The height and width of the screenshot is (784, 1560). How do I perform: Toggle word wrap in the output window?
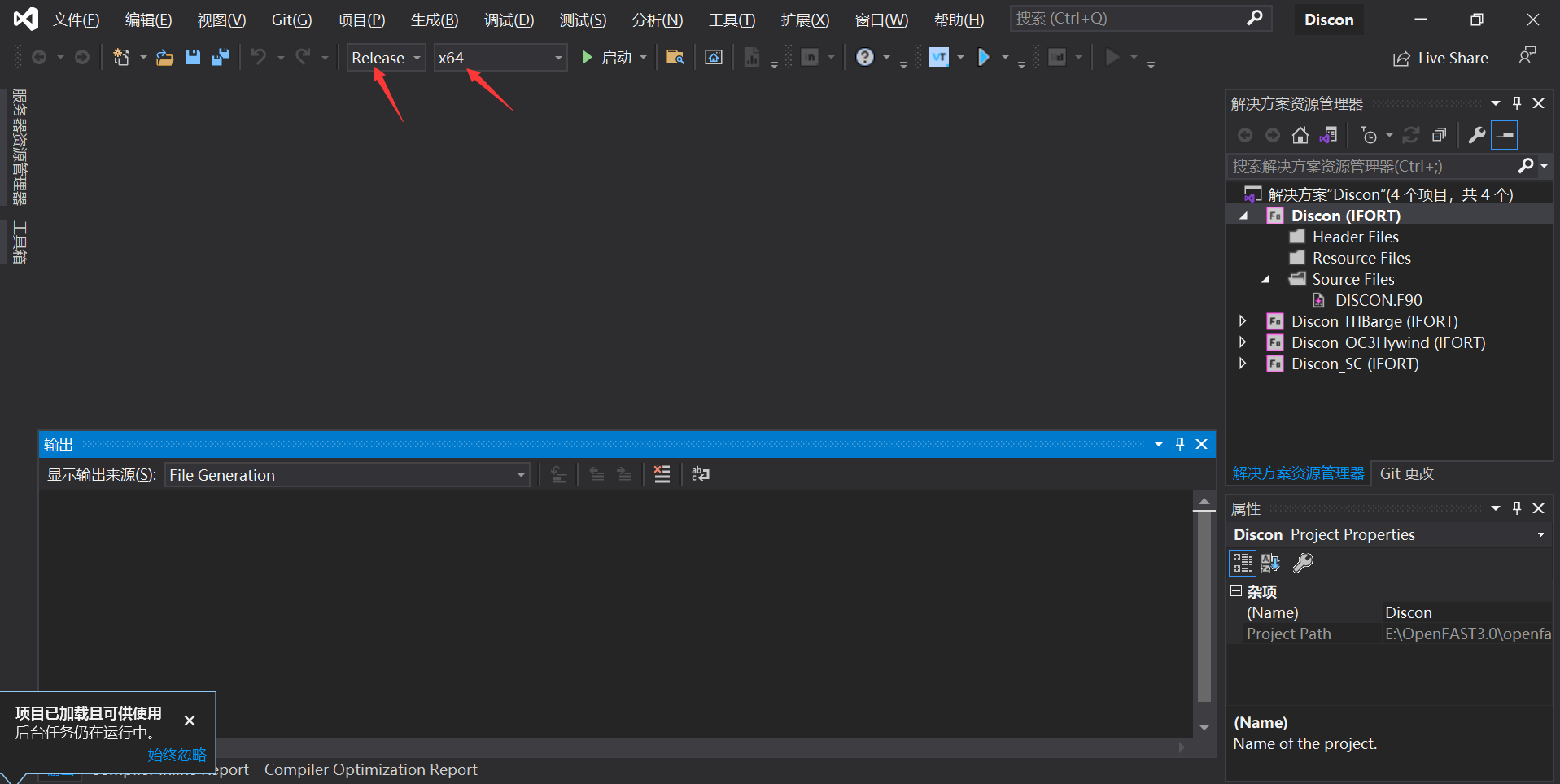(700, 474)
